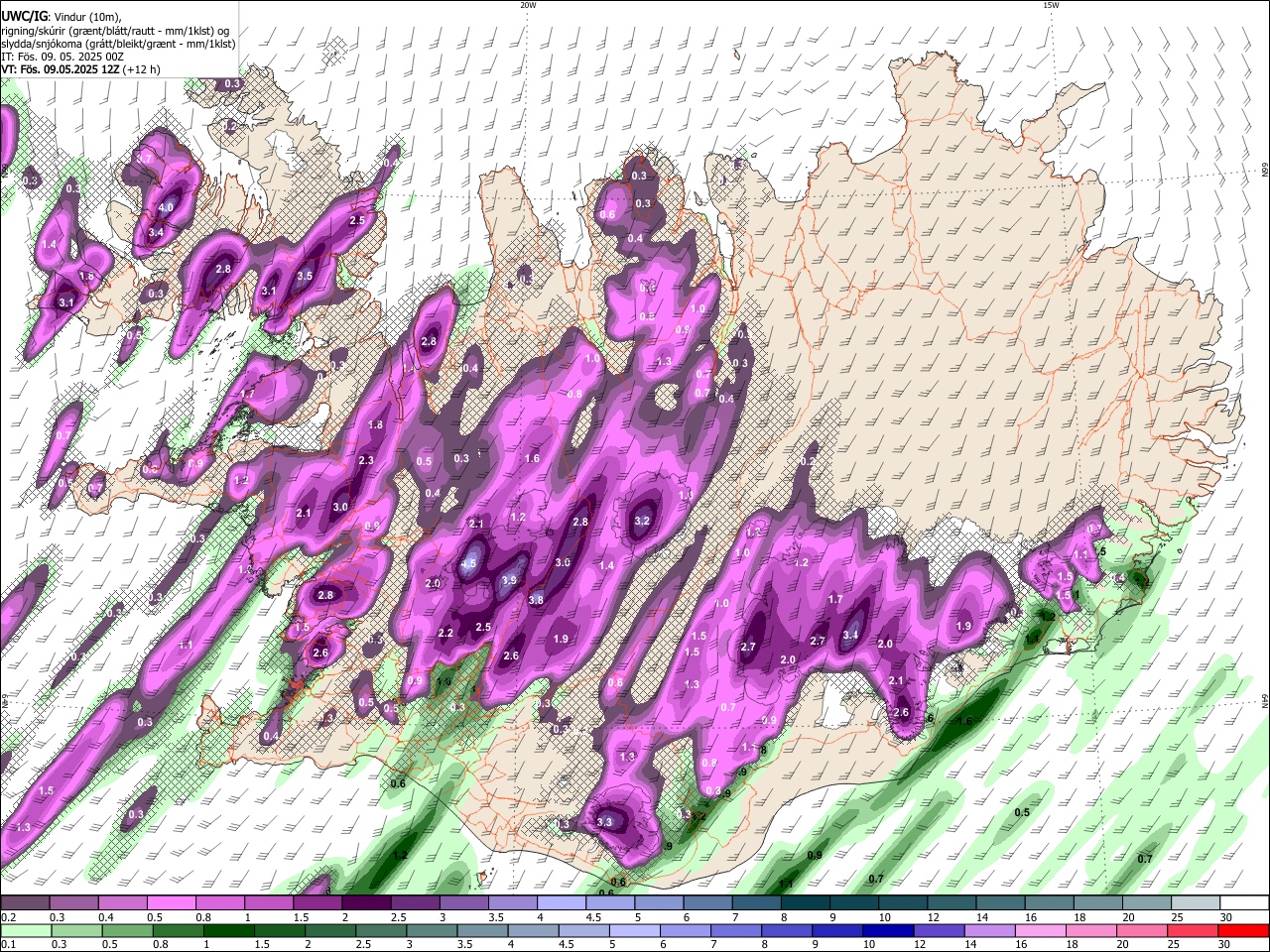Click the 3.8 precipitation value on map
The image size is (1270, 952).
point(536,600)
